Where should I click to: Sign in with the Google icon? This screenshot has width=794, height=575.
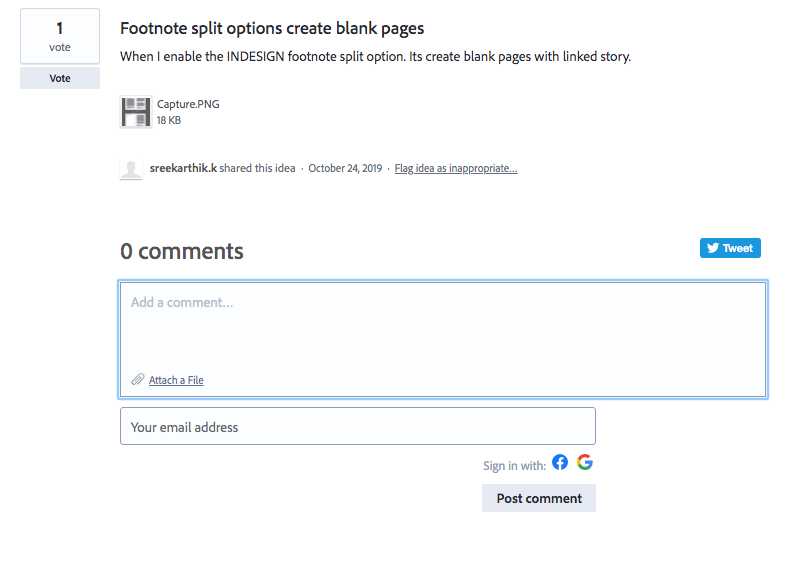click(585, 462)
